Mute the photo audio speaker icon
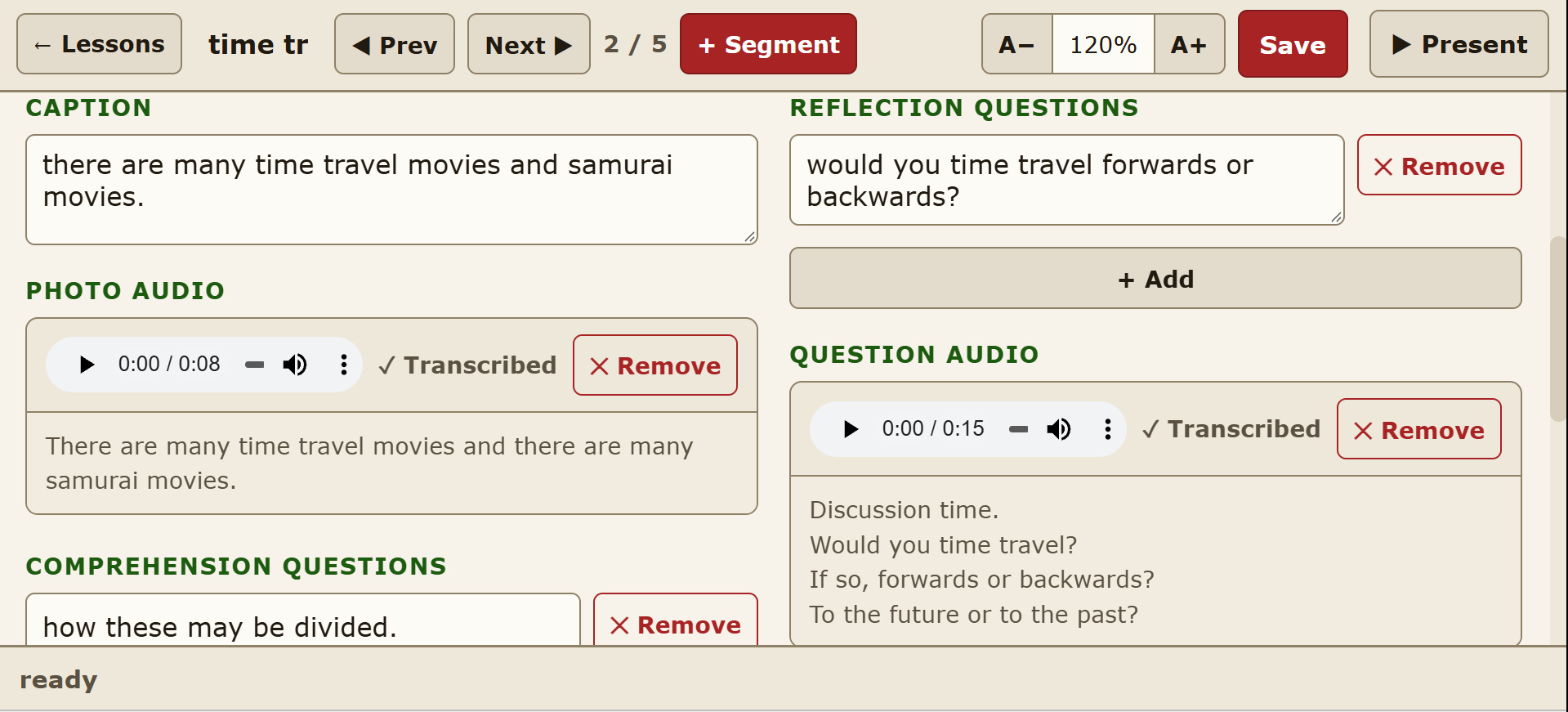Screen dimensions: 1568x712 coord(295,365)
